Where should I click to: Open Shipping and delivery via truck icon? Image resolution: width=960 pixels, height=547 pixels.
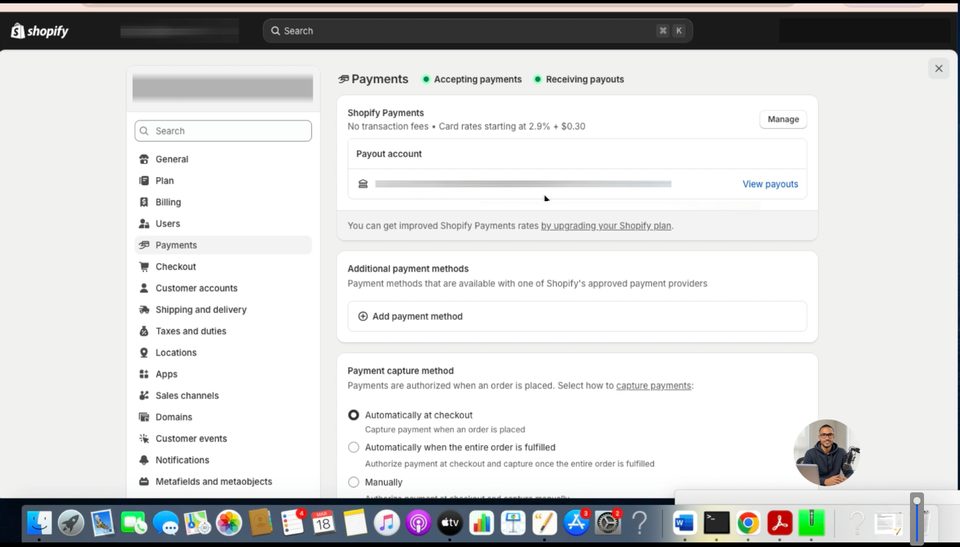click(144, 309)
